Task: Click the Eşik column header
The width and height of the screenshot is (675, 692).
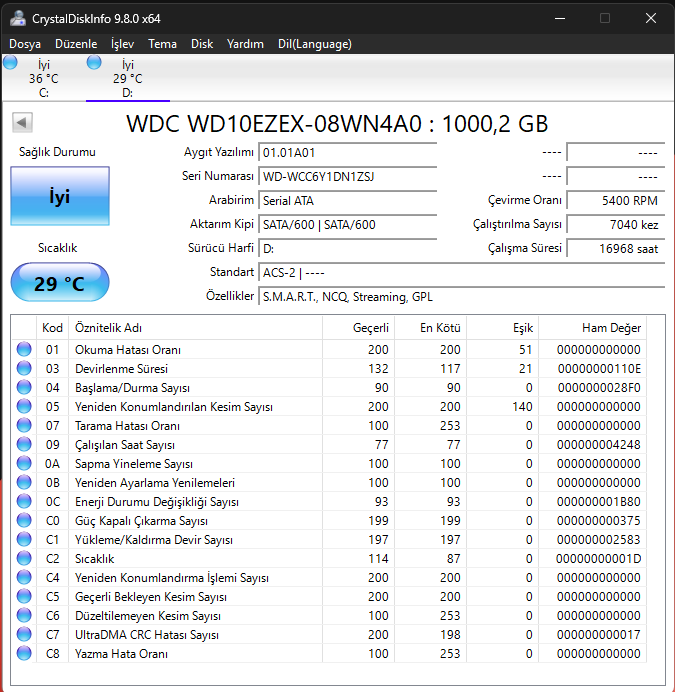Action: click(x=502, y=328)
